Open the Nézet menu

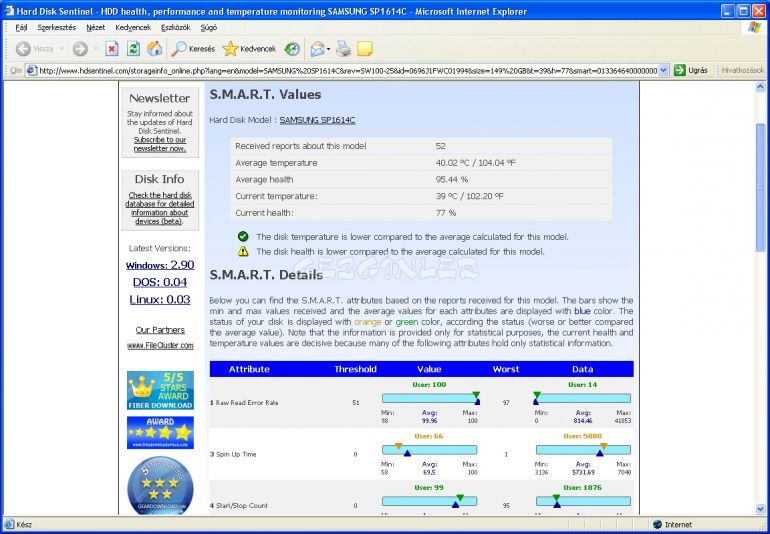(x=95, y=28)
